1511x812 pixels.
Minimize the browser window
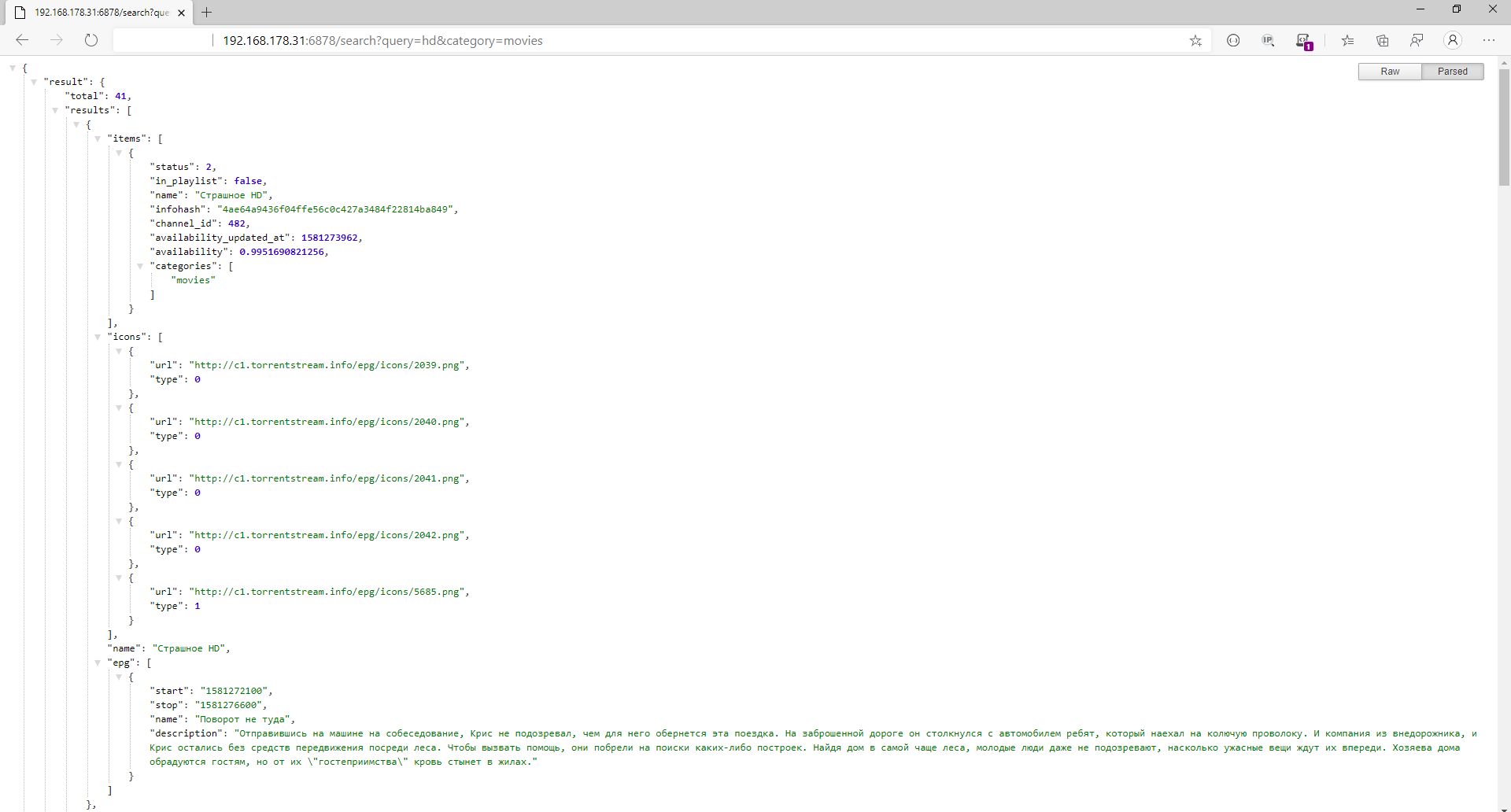(x=1420, y=9)
